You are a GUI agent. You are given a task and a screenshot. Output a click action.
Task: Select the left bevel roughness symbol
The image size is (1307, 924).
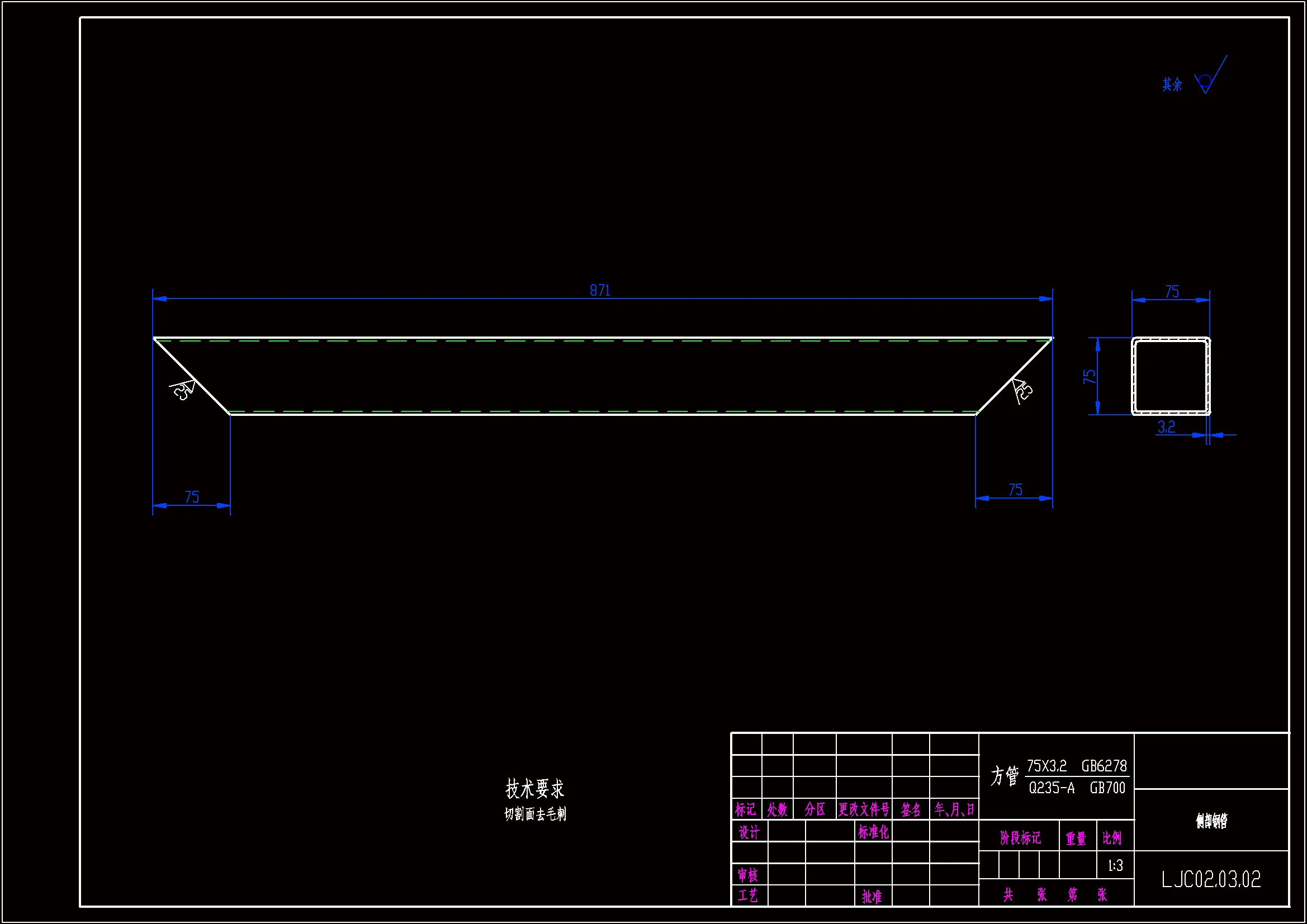click(183, 390)
